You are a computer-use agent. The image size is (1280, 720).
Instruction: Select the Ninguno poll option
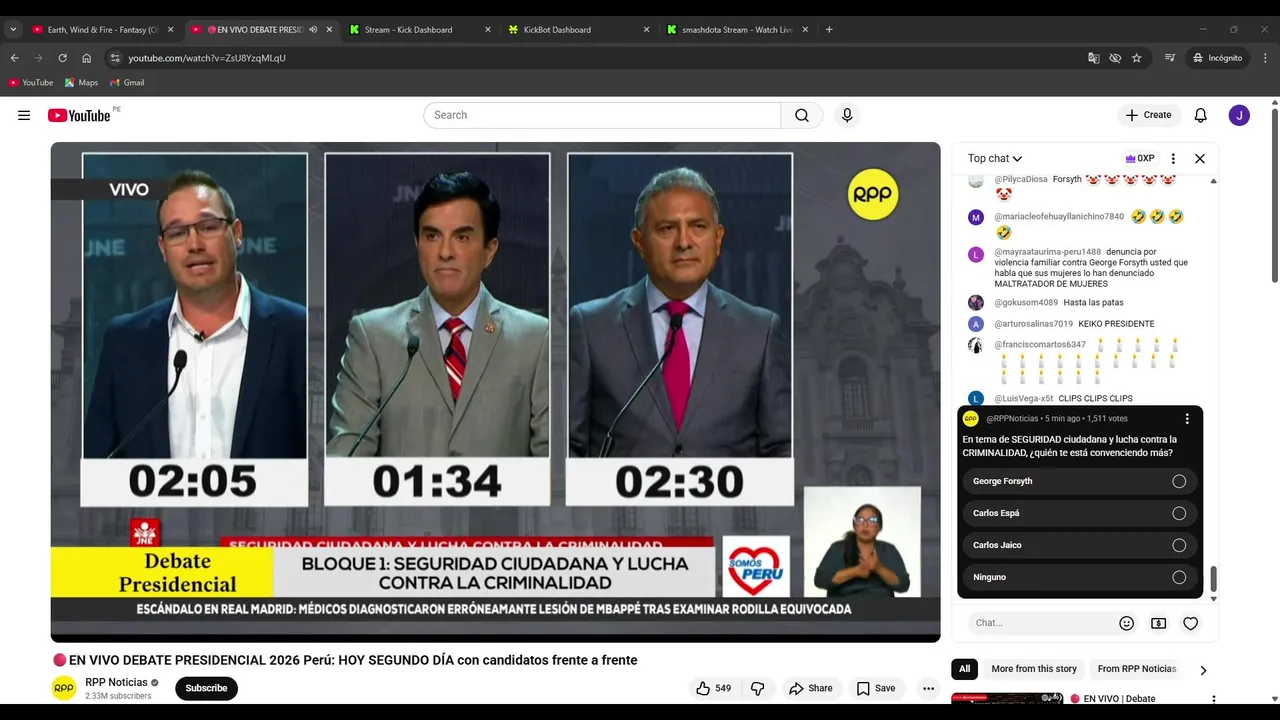1080,577
